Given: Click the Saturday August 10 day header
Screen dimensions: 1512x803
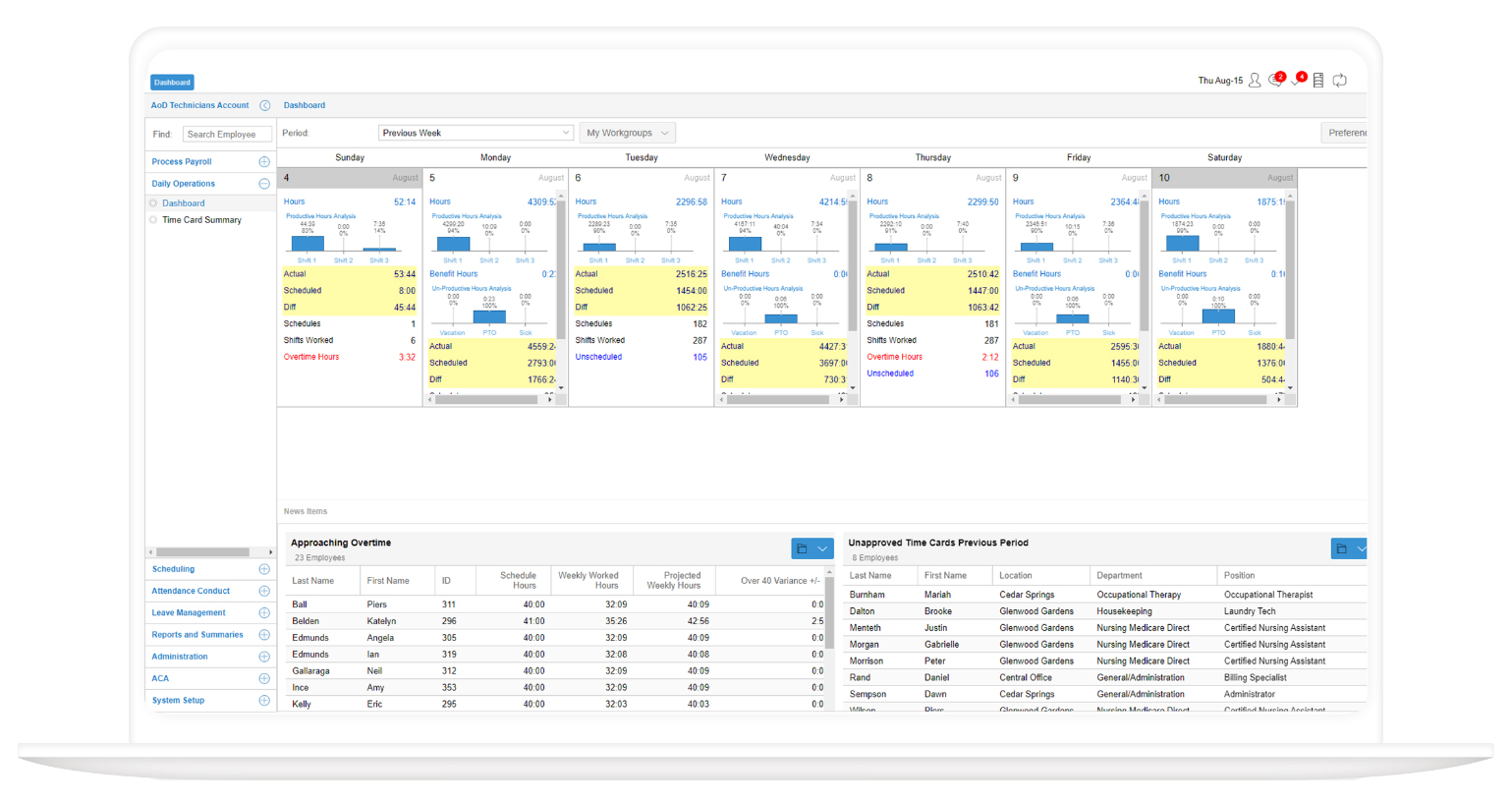Looking at the screenshot, I should pos(1224,178).
